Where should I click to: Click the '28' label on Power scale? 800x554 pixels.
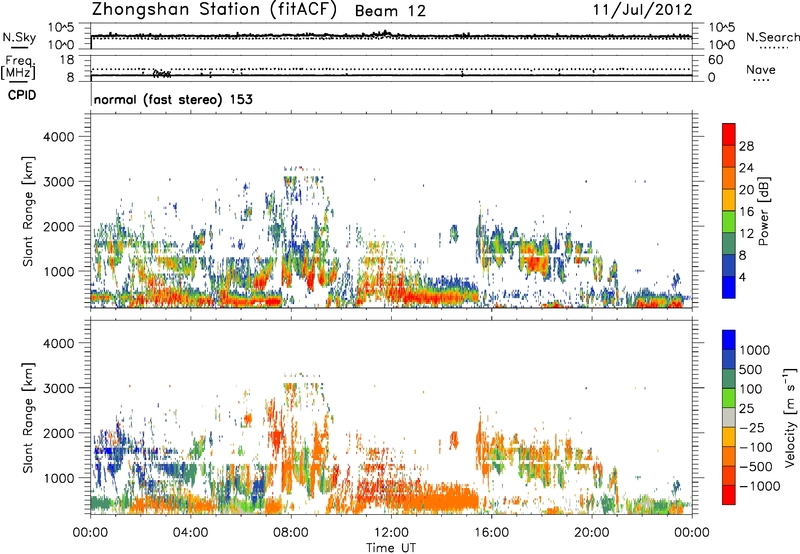746,146
